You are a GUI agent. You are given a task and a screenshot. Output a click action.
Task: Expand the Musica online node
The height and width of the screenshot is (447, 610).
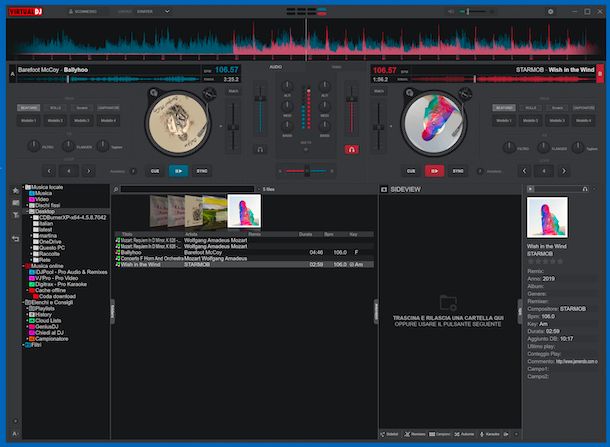(23, 266)
